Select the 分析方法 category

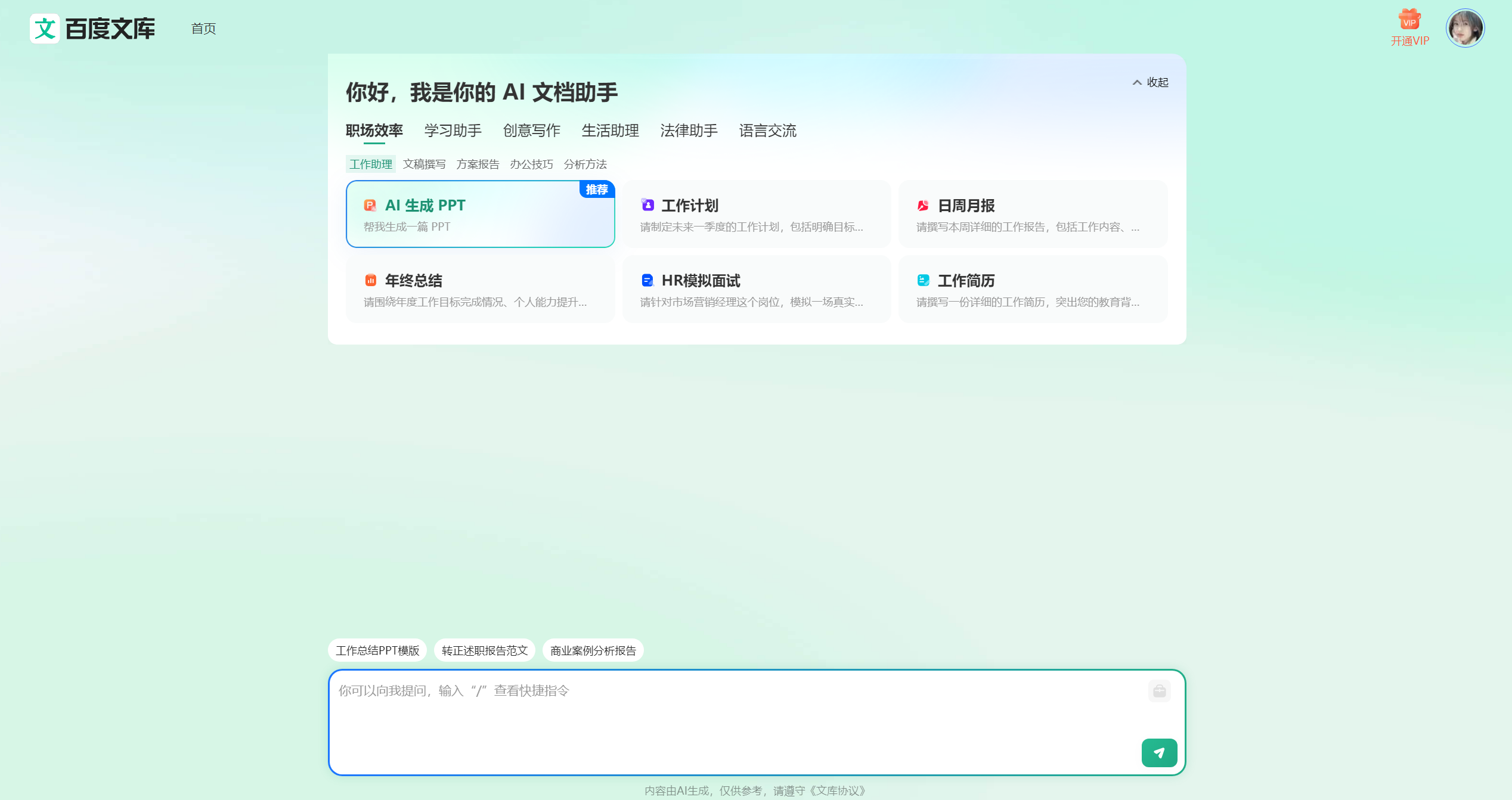point(586,164)
